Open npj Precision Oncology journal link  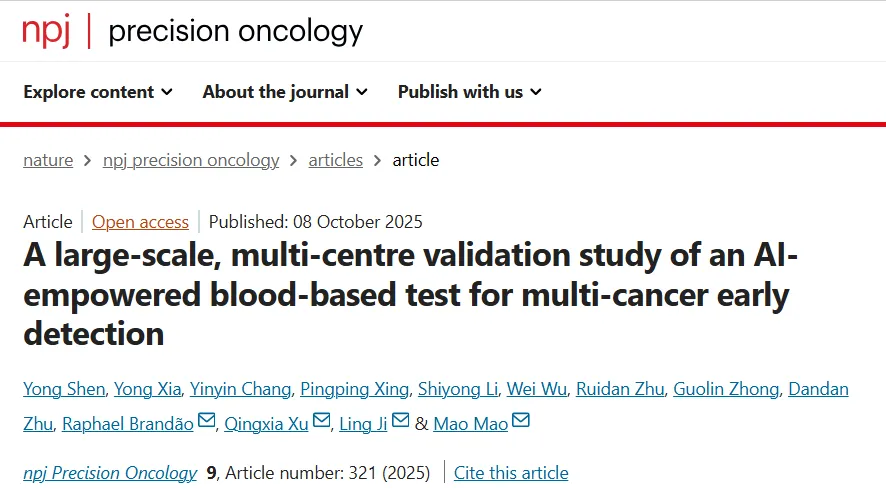[110, 473]
